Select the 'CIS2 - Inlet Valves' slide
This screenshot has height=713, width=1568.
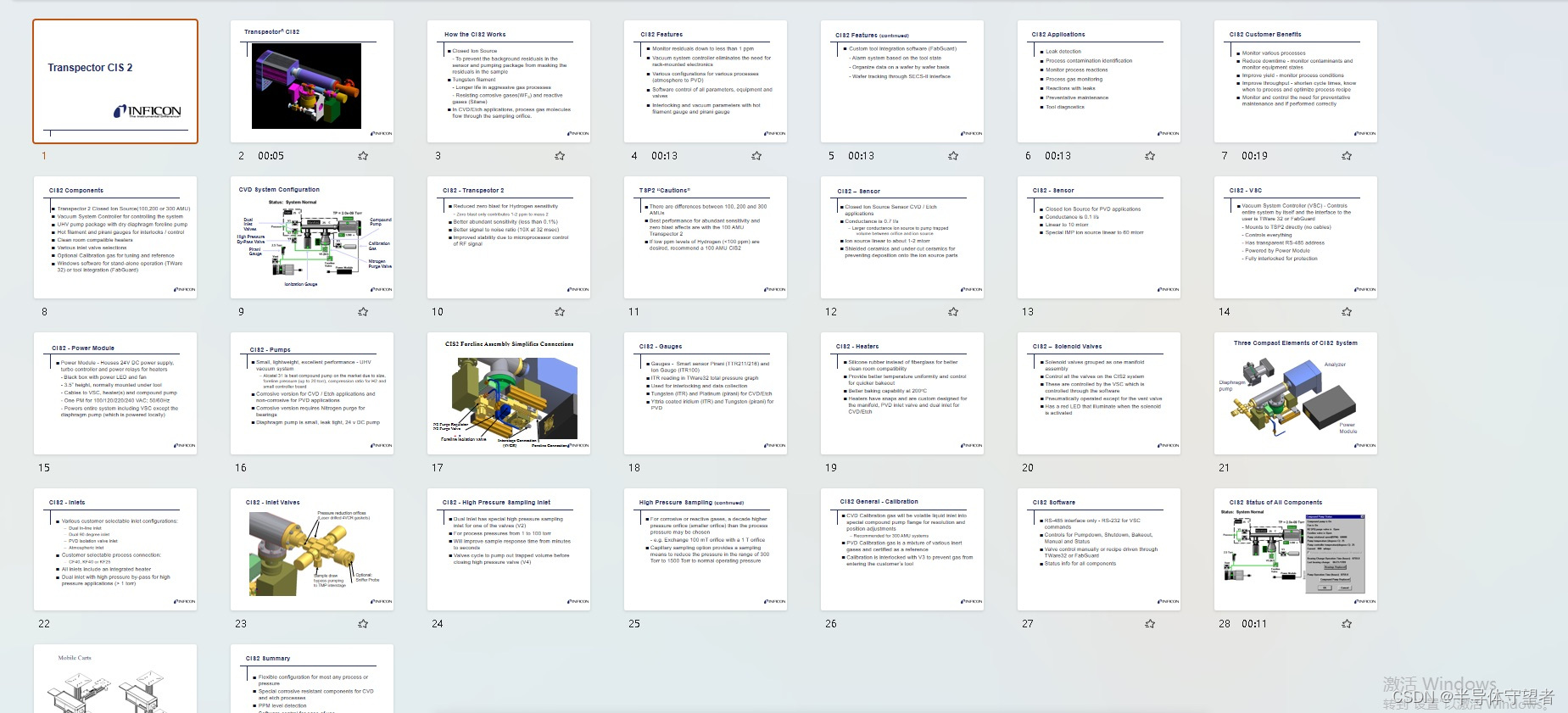[312, 549]
